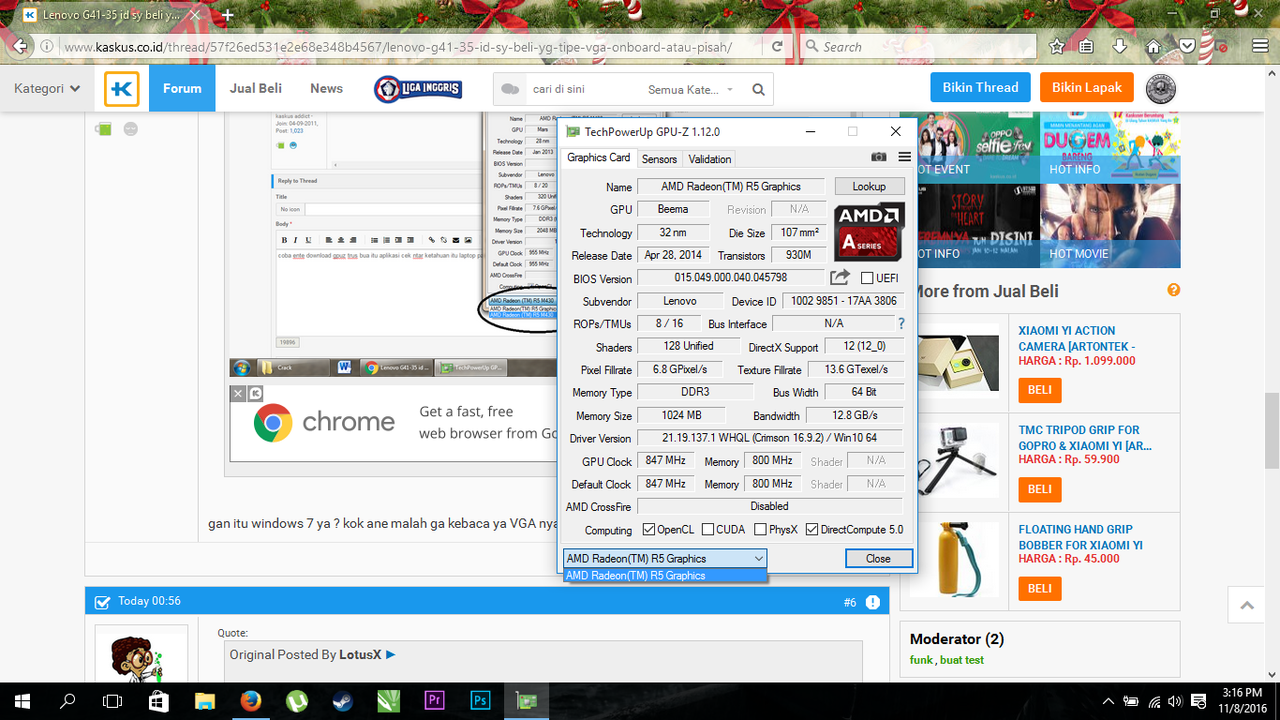The width and height of the screenshot is (1280, 720).
Task: Switch to the Sensors tab
Action: 659,159
